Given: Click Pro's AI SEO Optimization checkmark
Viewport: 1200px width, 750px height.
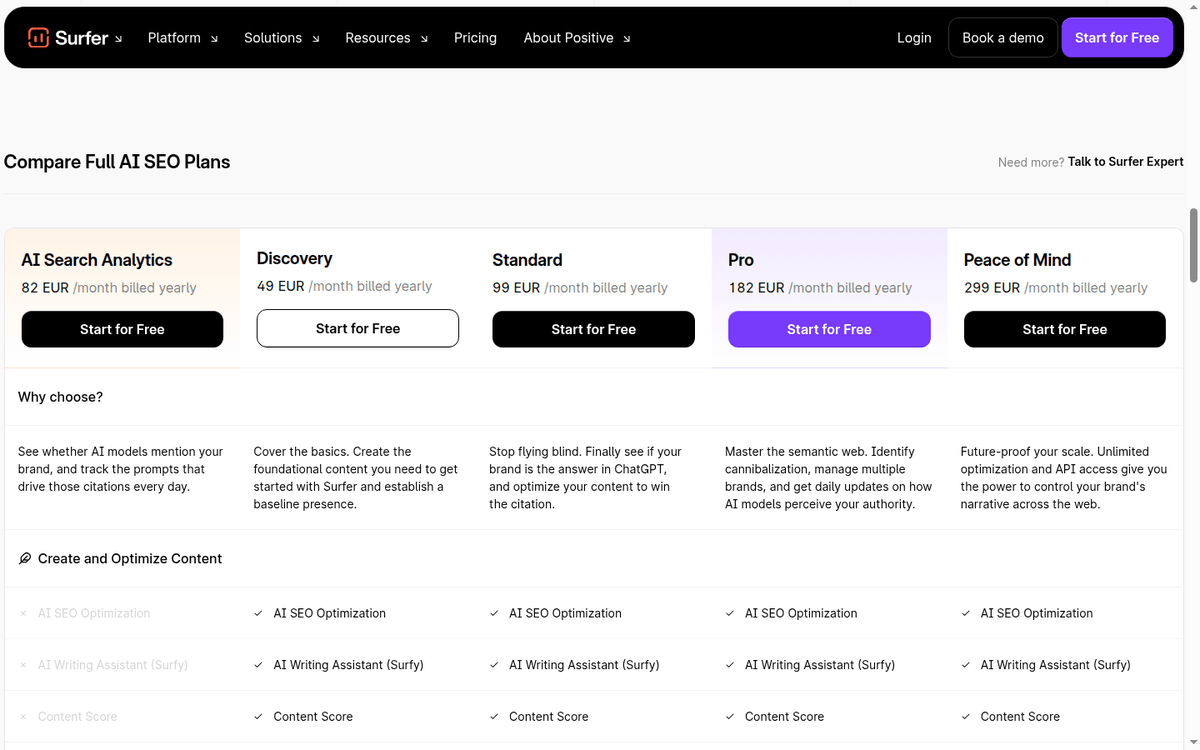Looking at the screenshot, I should tap(730, 614).
